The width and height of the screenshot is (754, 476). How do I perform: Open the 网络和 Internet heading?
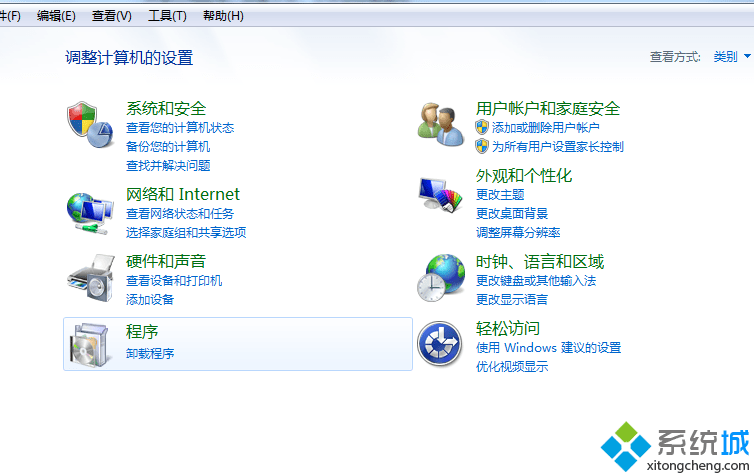coord(183,194)
